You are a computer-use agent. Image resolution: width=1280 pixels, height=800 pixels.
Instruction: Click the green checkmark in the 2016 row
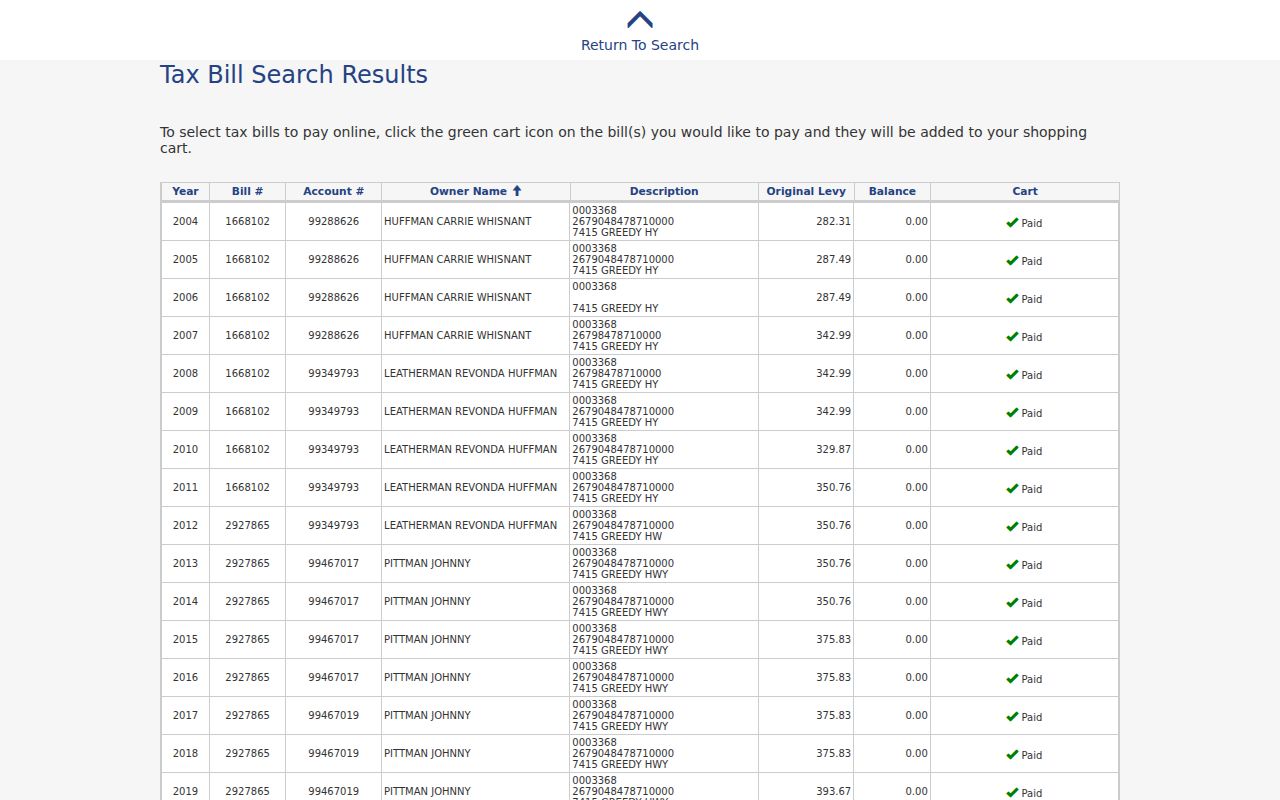tap(1012, 679)
